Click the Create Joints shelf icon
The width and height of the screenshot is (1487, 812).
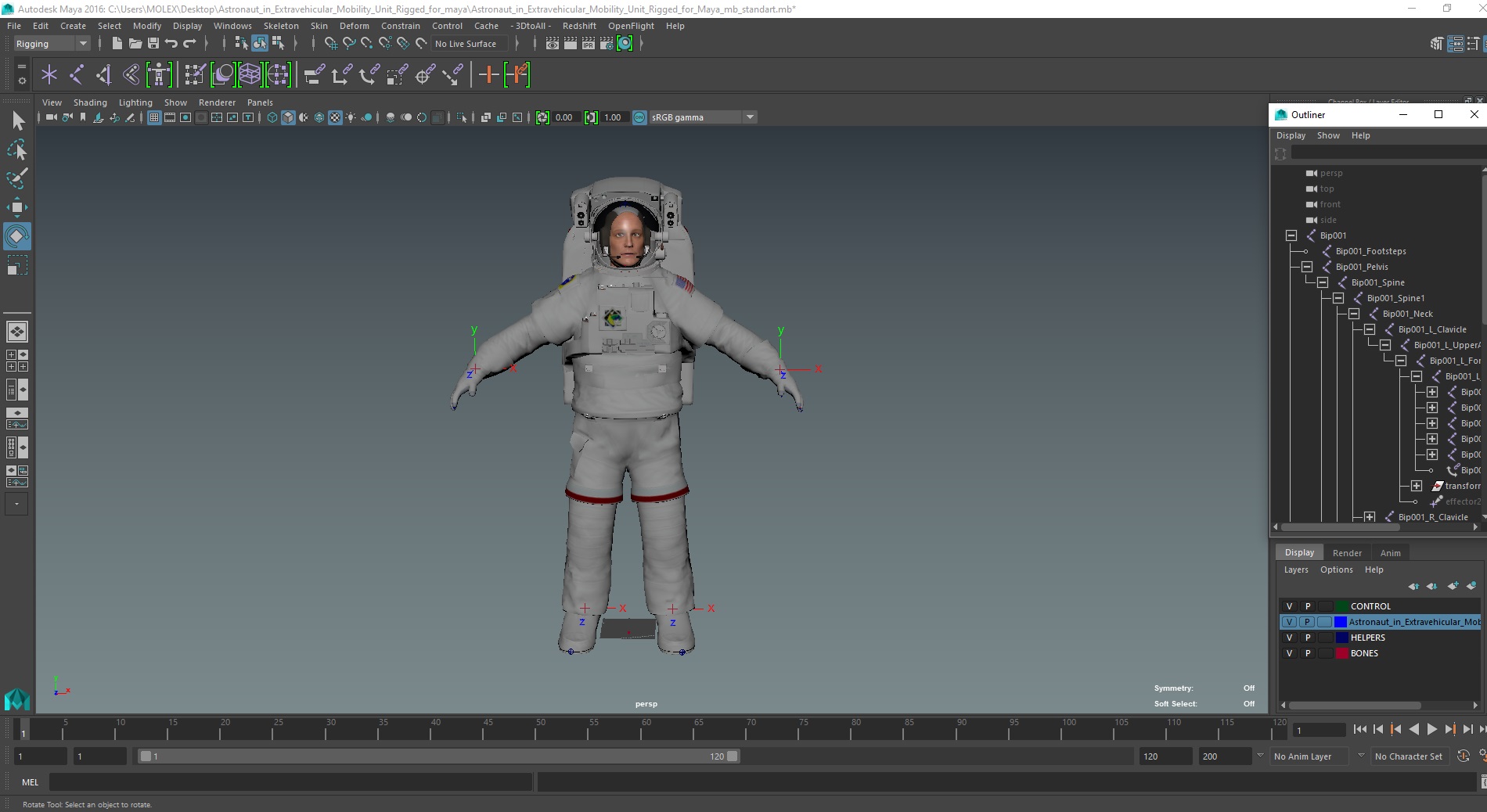[x=76, y=75]
